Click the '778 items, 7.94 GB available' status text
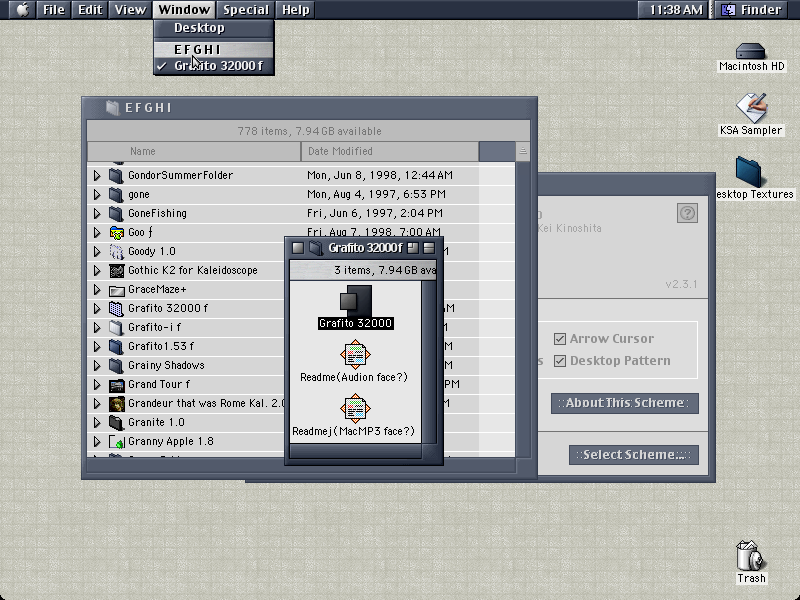Viewport: 800px width, 600px height. (309, 131)
